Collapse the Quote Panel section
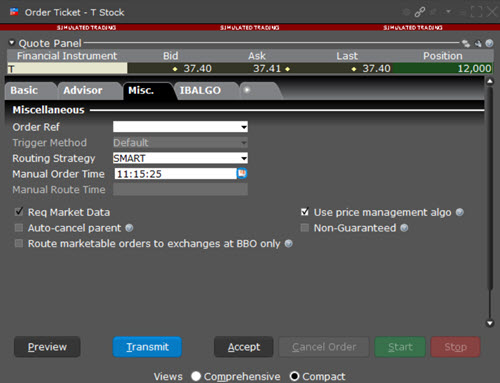 pyautogui.click(x=12, y=43)
